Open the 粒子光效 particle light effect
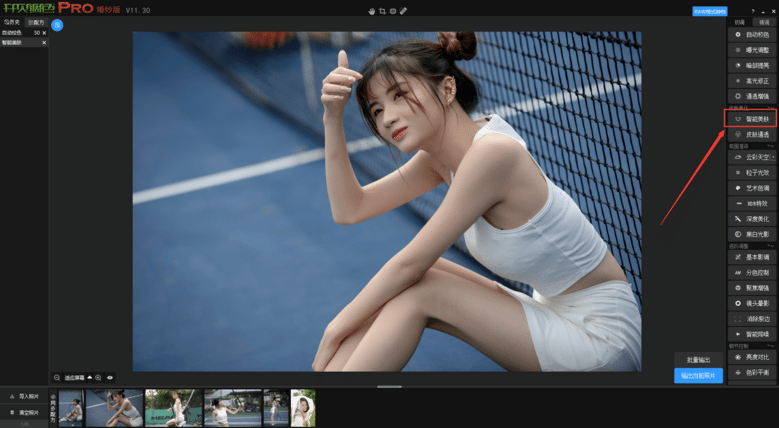The height and width of the screenshot is (428, 779). pos(750,172)
